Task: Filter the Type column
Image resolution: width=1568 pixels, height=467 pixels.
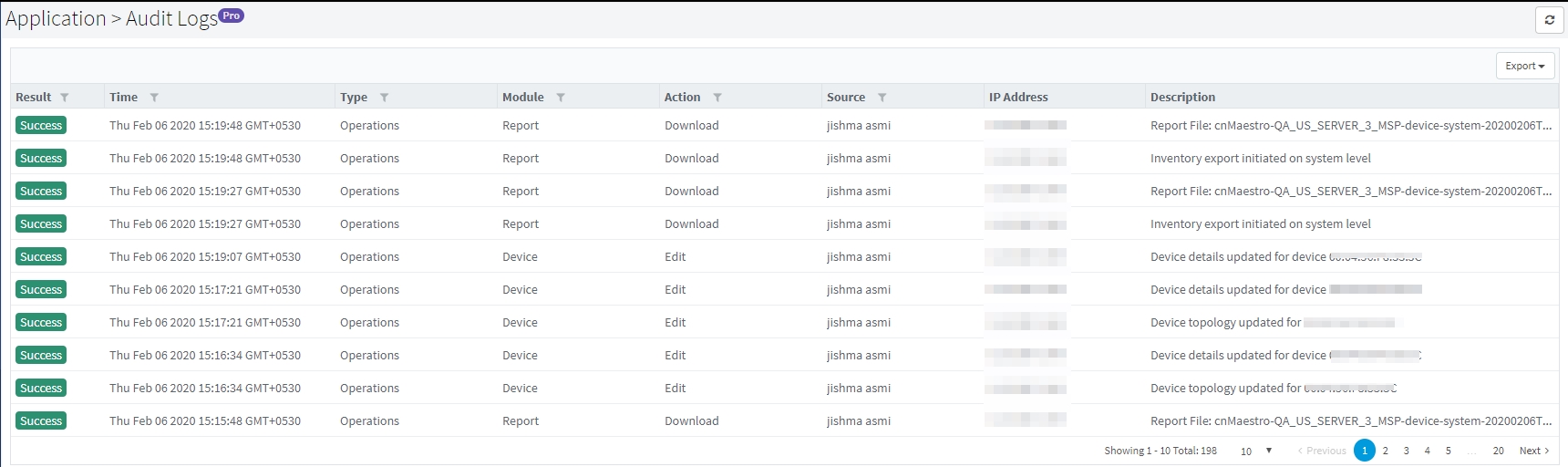Action: coord(385,98)
